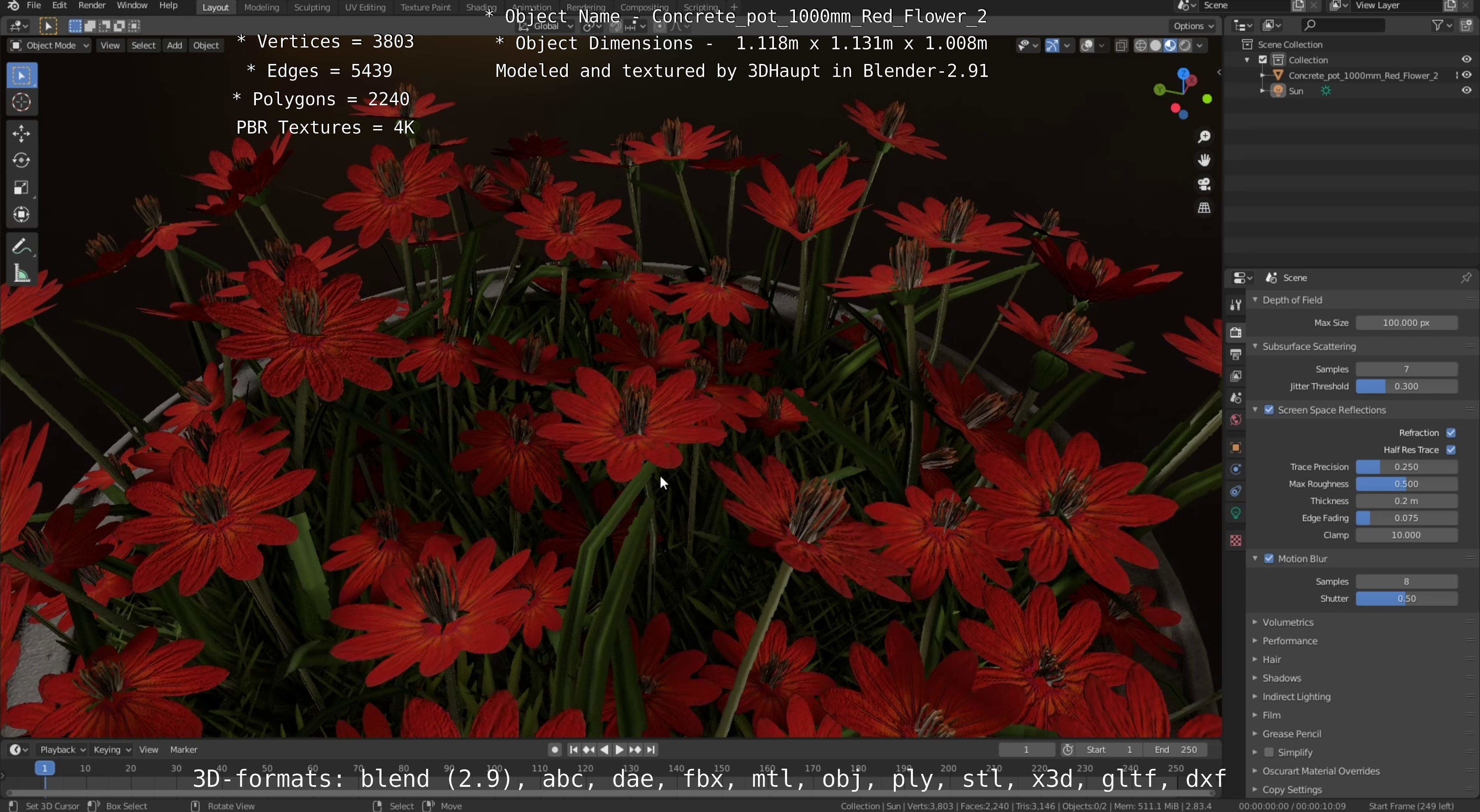The image size is (1480, 812).
Task: Open the Object properties tab
Action: click(x=1236, y=447)
